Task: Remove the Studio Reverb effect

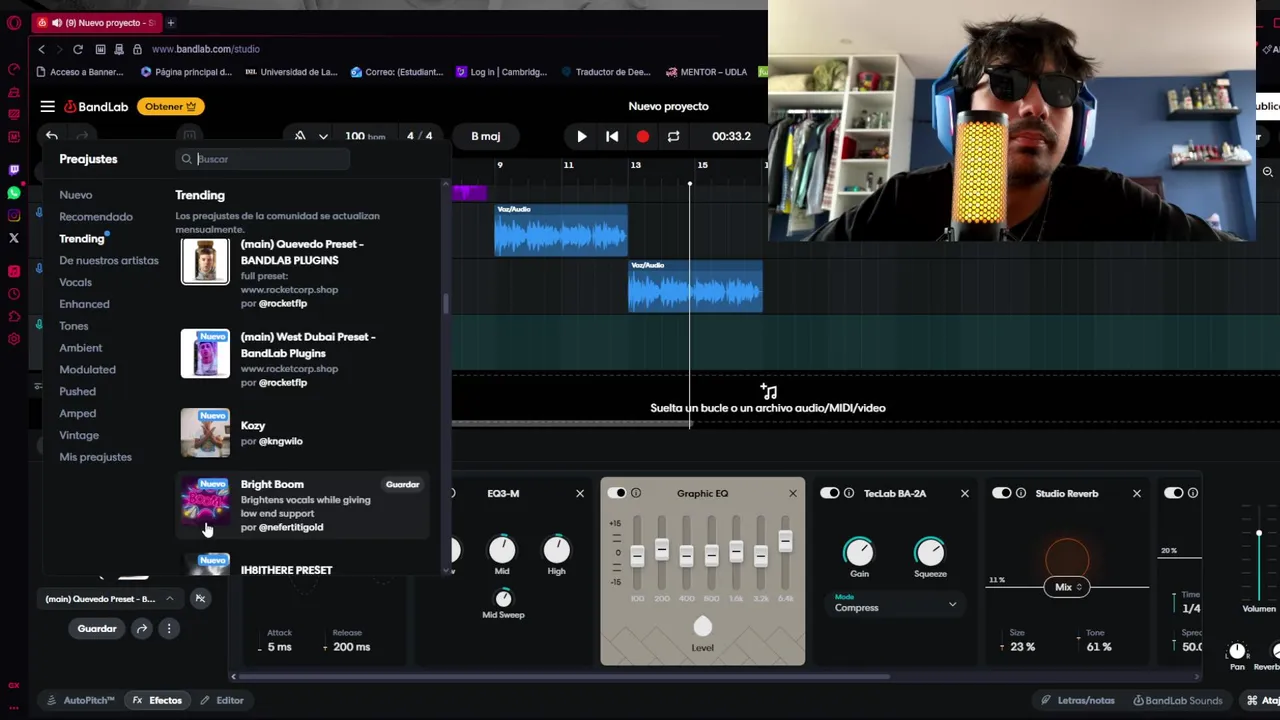Action: [1136, 493]
